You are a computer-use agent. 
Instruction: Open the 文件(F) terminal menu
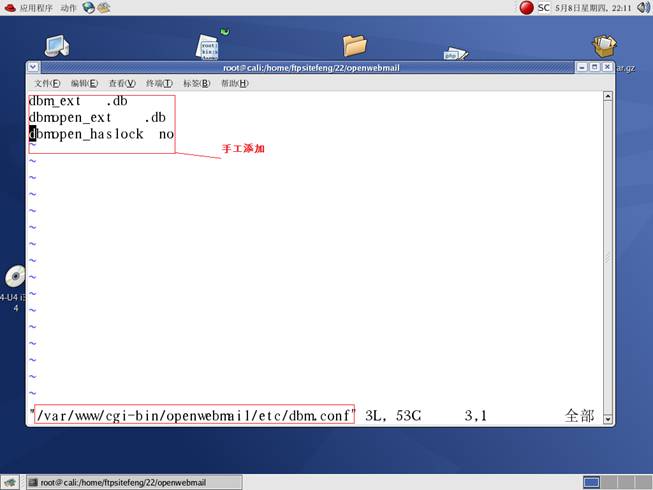pos(47,83)
